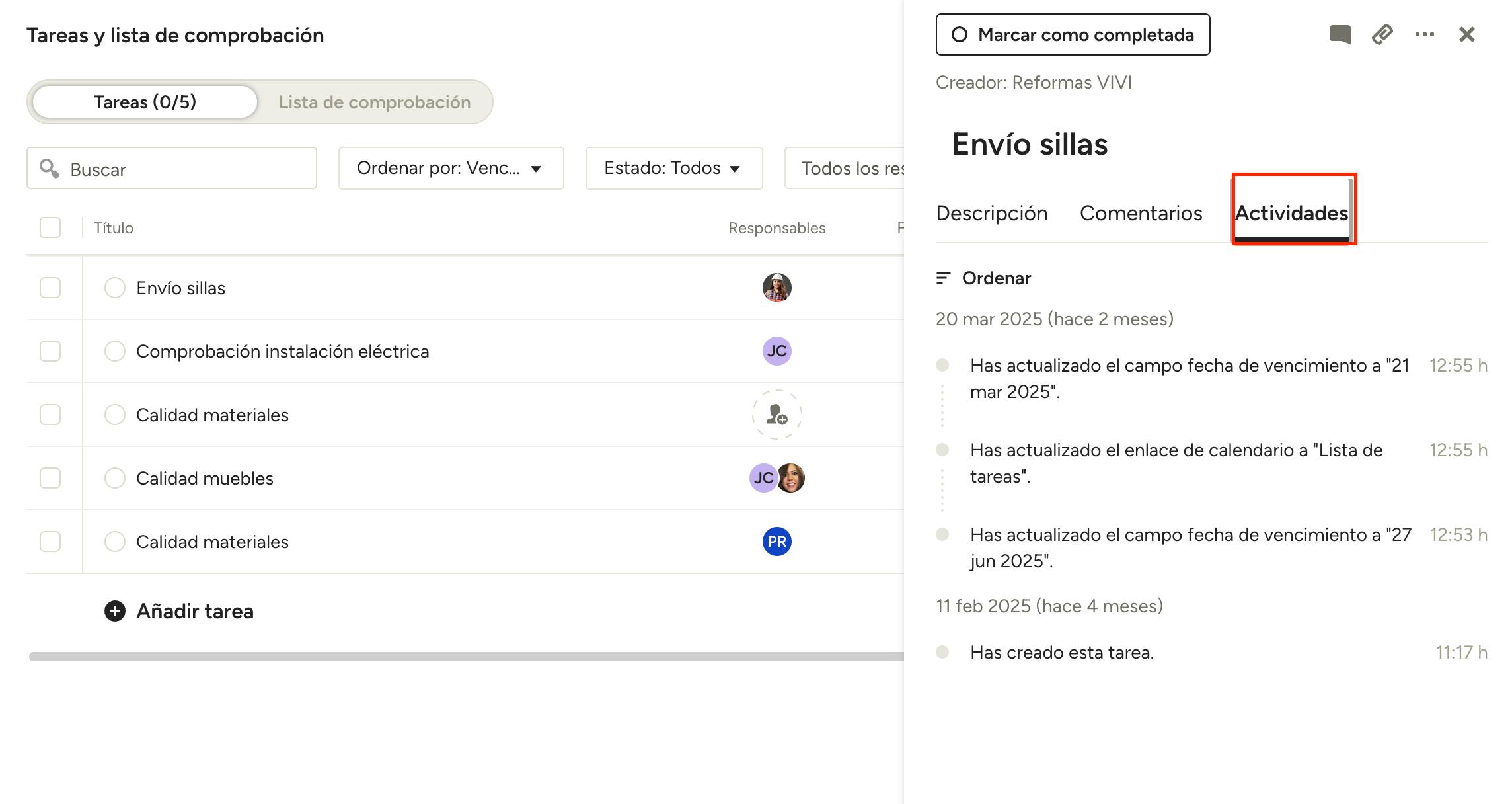
Task: Click the paperclip attachment icon
Action: point(1382,34)
